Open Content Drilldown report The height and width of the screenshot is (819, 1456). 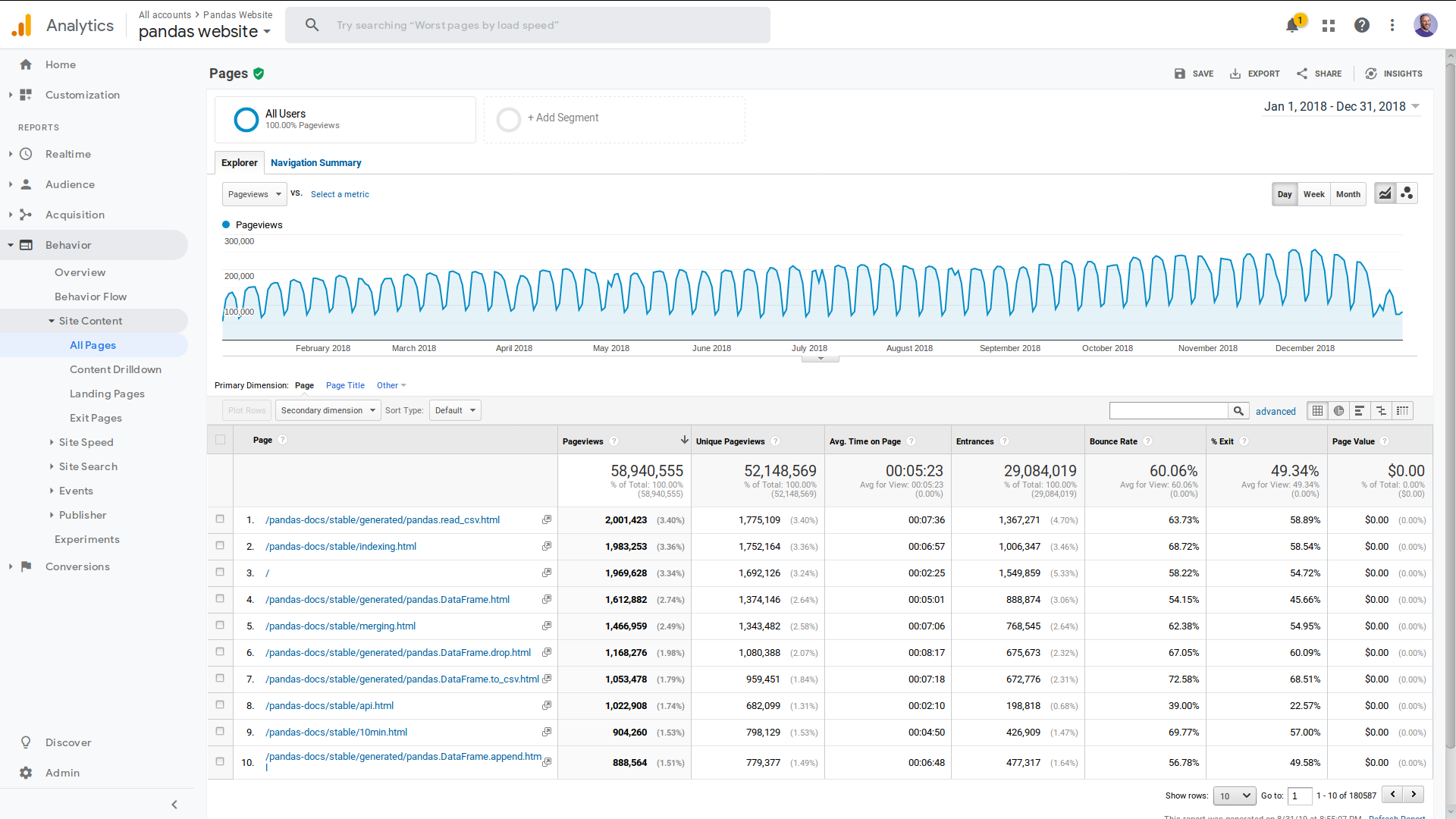coord(115,369)
